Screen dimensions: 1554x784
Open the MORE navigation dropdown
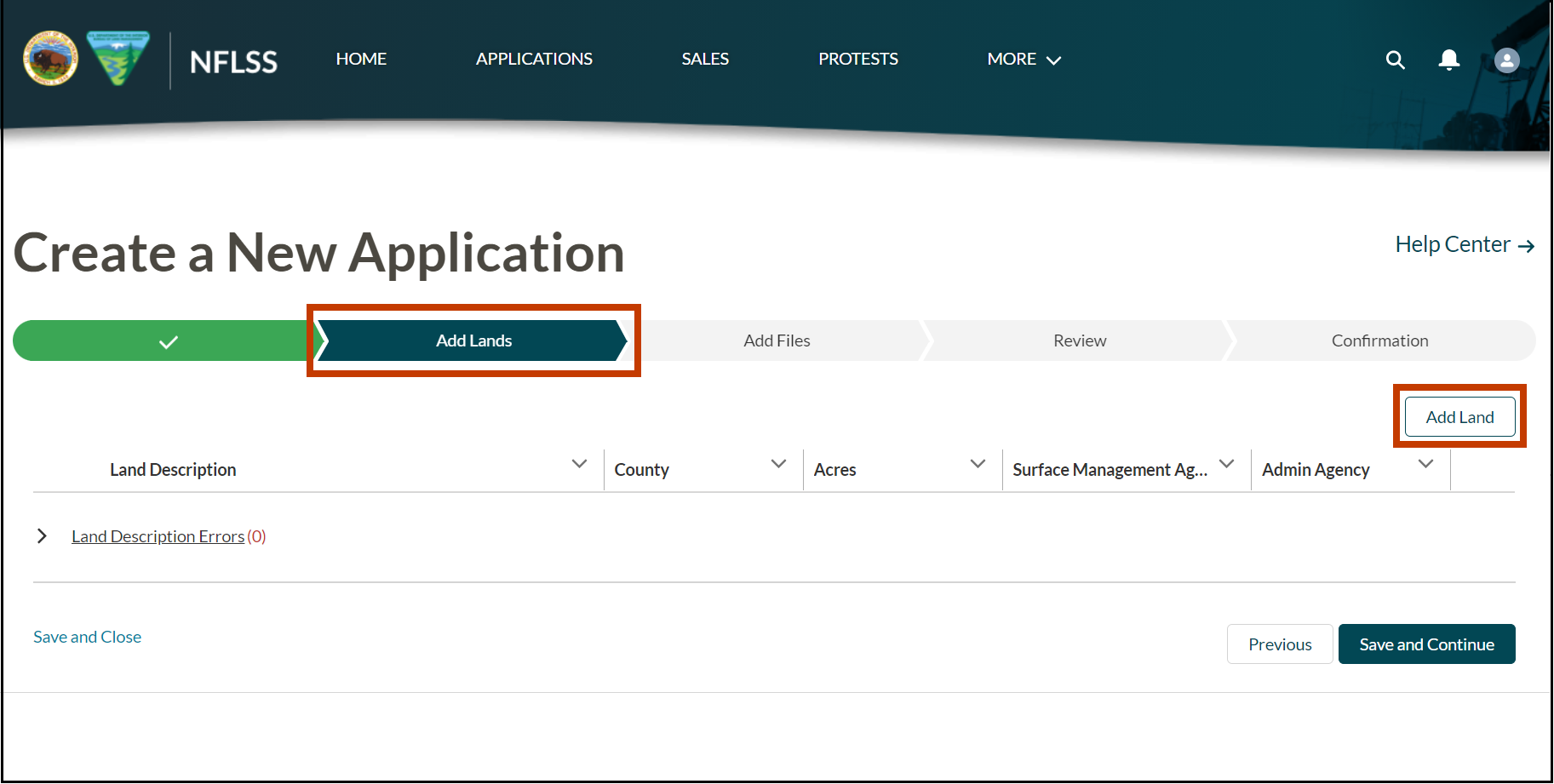point(1023,59)
